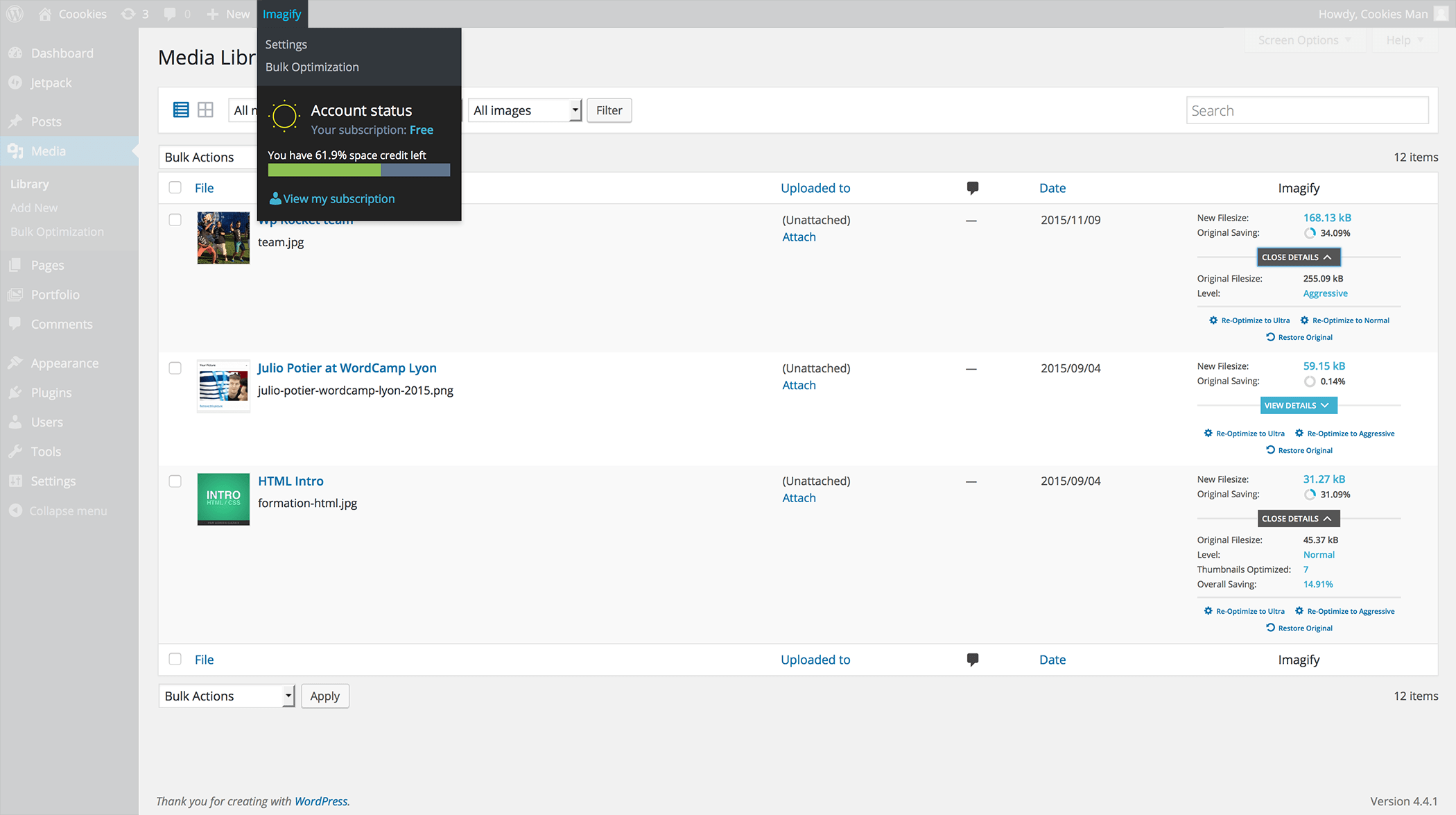Click the Search media input field
Image resolution: width=1456 pixels, height=815 pixels.
point(1306,110)
